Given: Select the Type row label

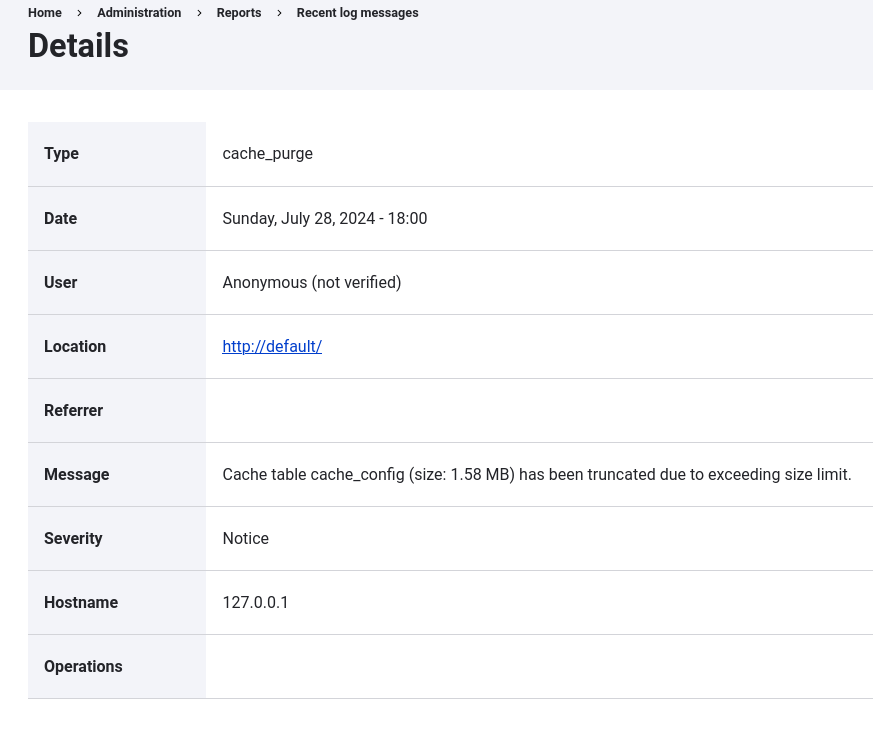Looking at the screenshot, I should click(61, 154).
